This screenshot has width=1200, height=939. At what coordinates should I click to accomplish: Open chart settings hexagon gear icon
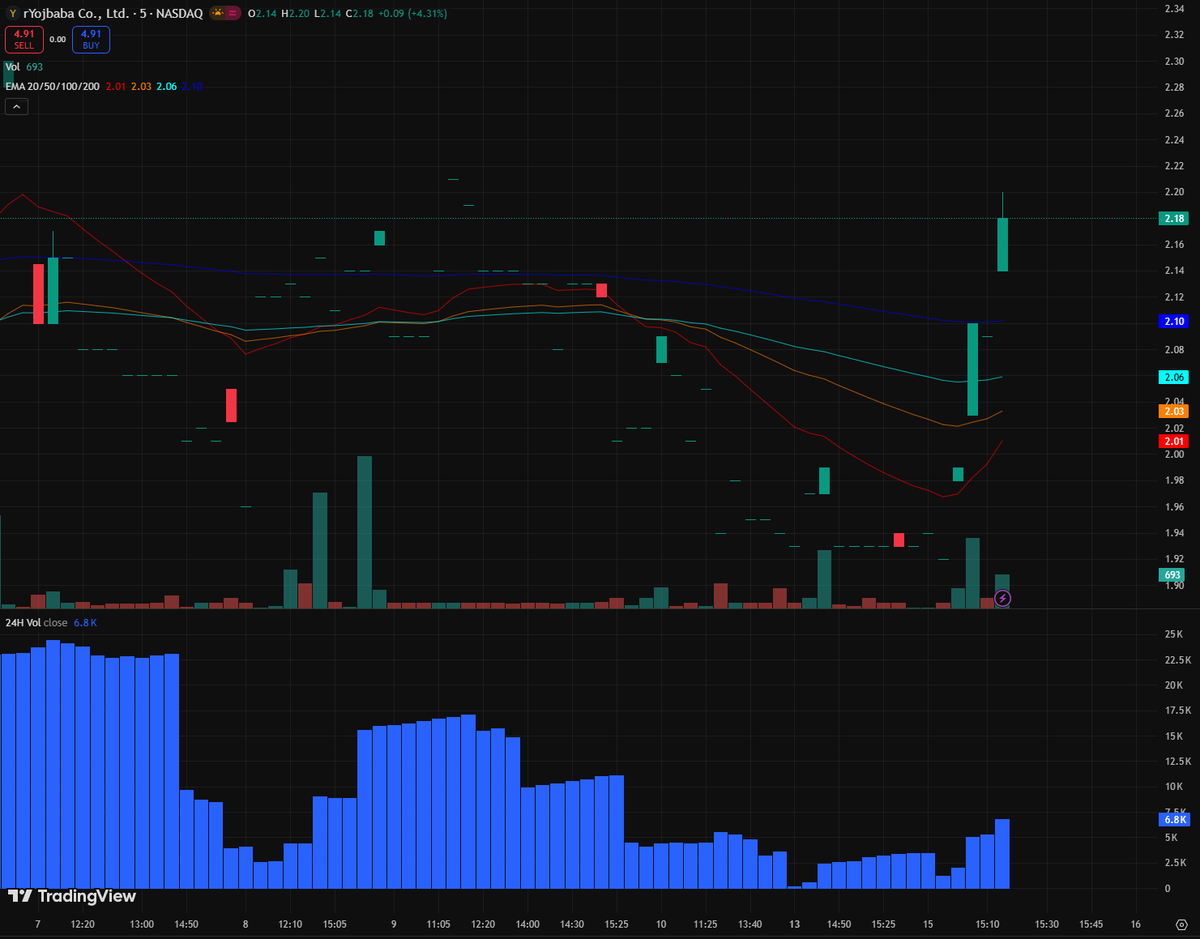[1180, 923]
